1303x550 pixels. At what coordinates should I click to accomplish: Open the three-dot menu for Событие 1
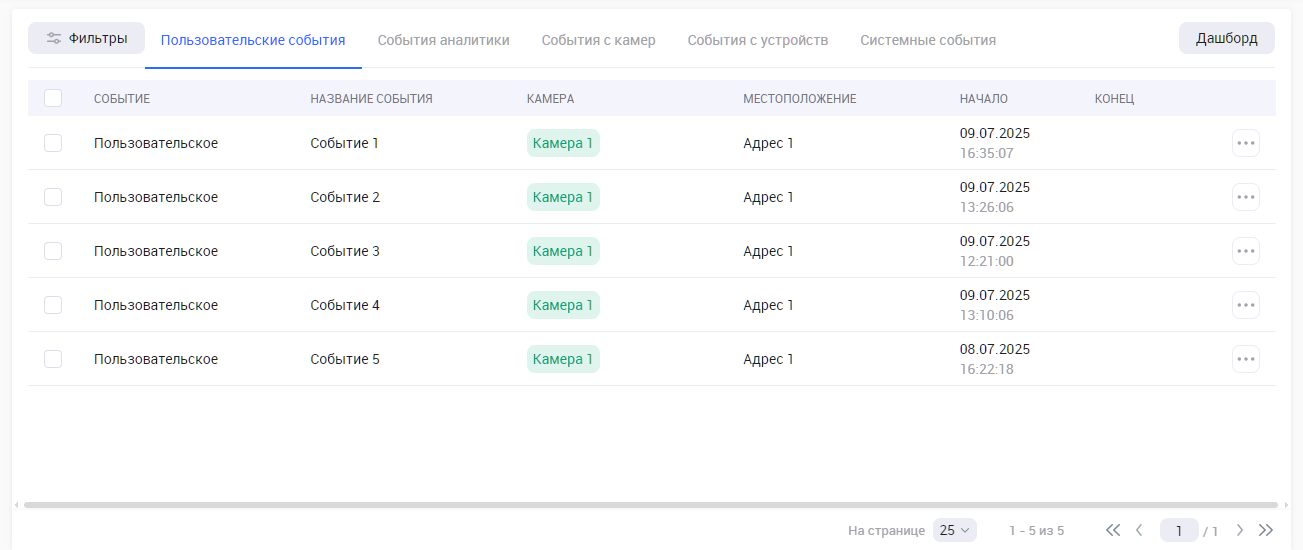tap(1245, 143)
